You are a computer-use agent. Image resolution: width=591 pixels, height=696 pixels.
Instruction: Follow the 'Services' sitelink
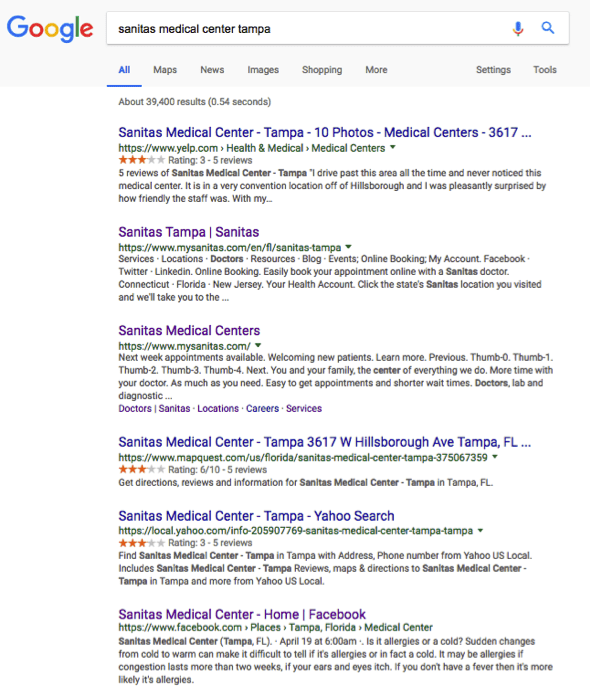304,408
